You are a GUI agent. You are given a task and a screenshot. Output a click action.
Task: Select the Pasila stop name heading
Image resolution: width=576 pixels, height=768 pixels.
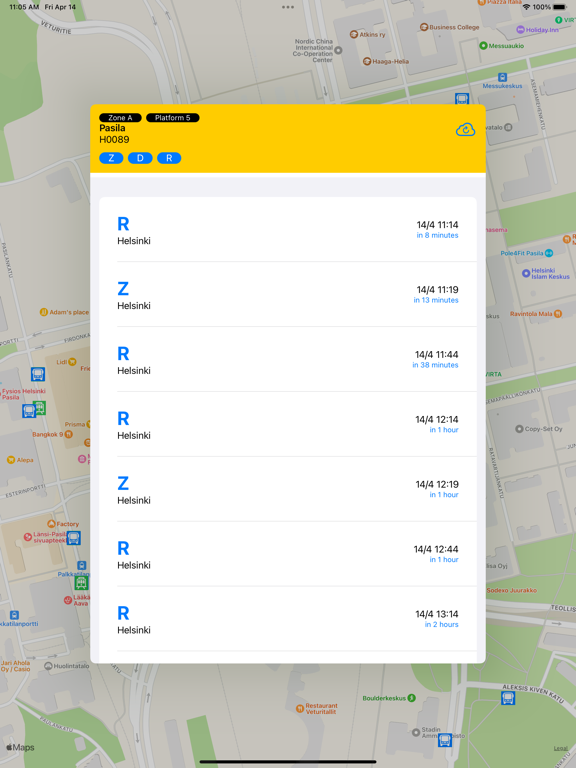point(112,128)
